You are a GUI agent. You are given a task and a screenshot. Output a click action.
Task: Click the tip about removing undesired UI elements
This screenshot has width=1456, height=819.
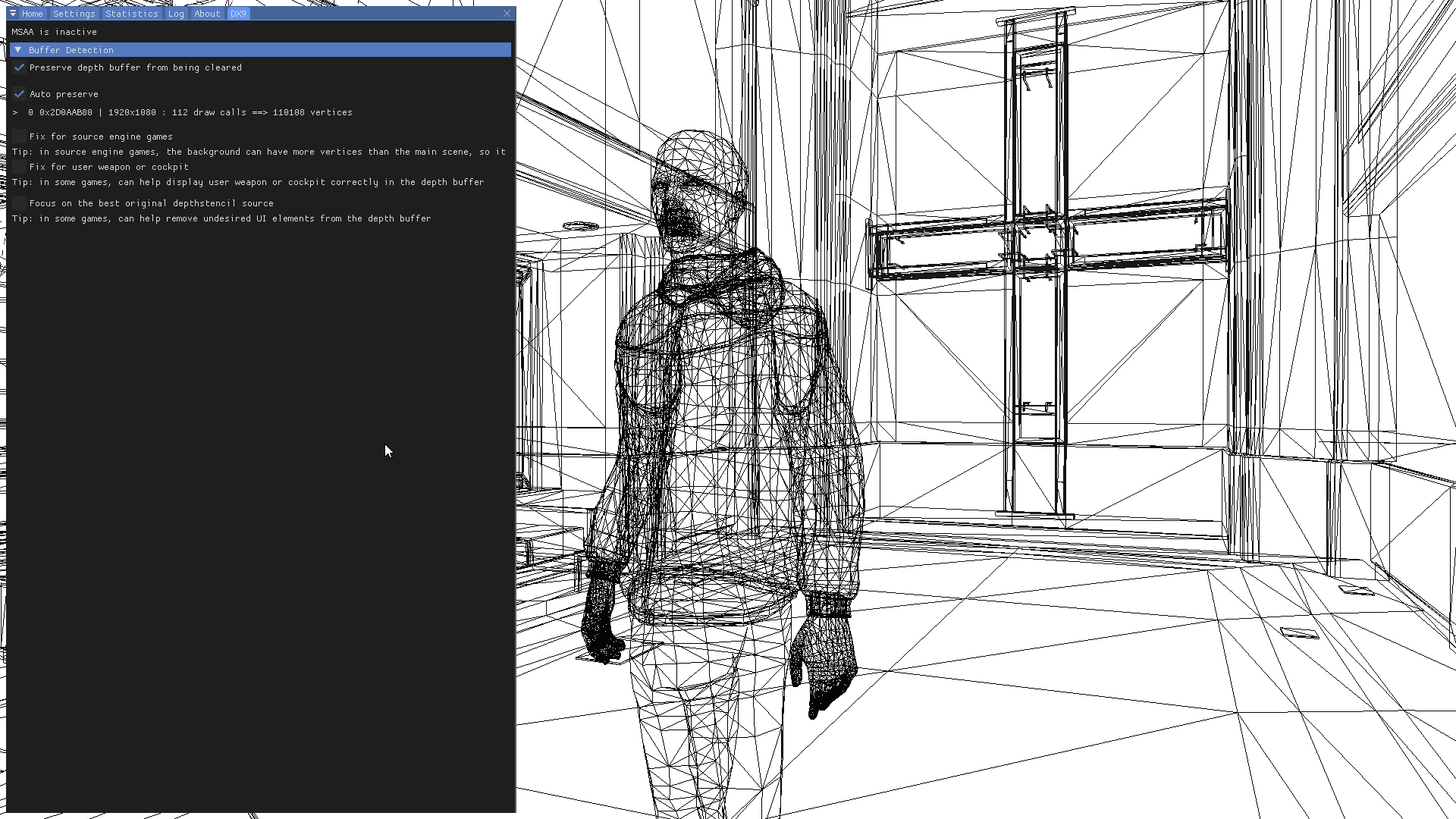click(221, 218)
